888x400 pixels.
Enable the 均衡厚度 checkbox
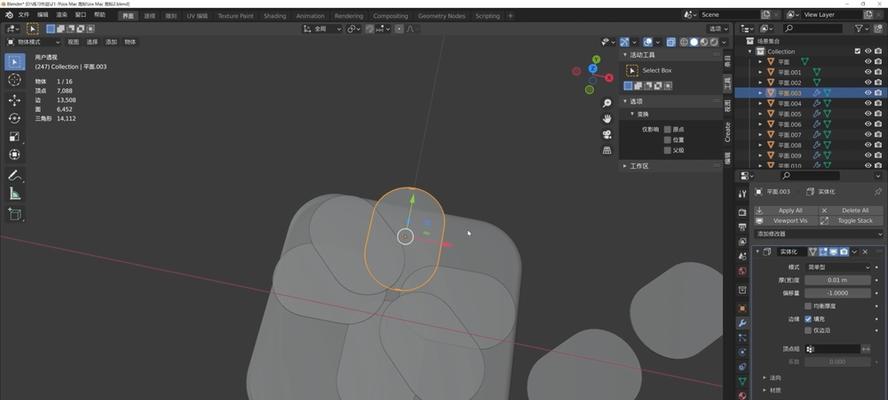coord(808,306)
